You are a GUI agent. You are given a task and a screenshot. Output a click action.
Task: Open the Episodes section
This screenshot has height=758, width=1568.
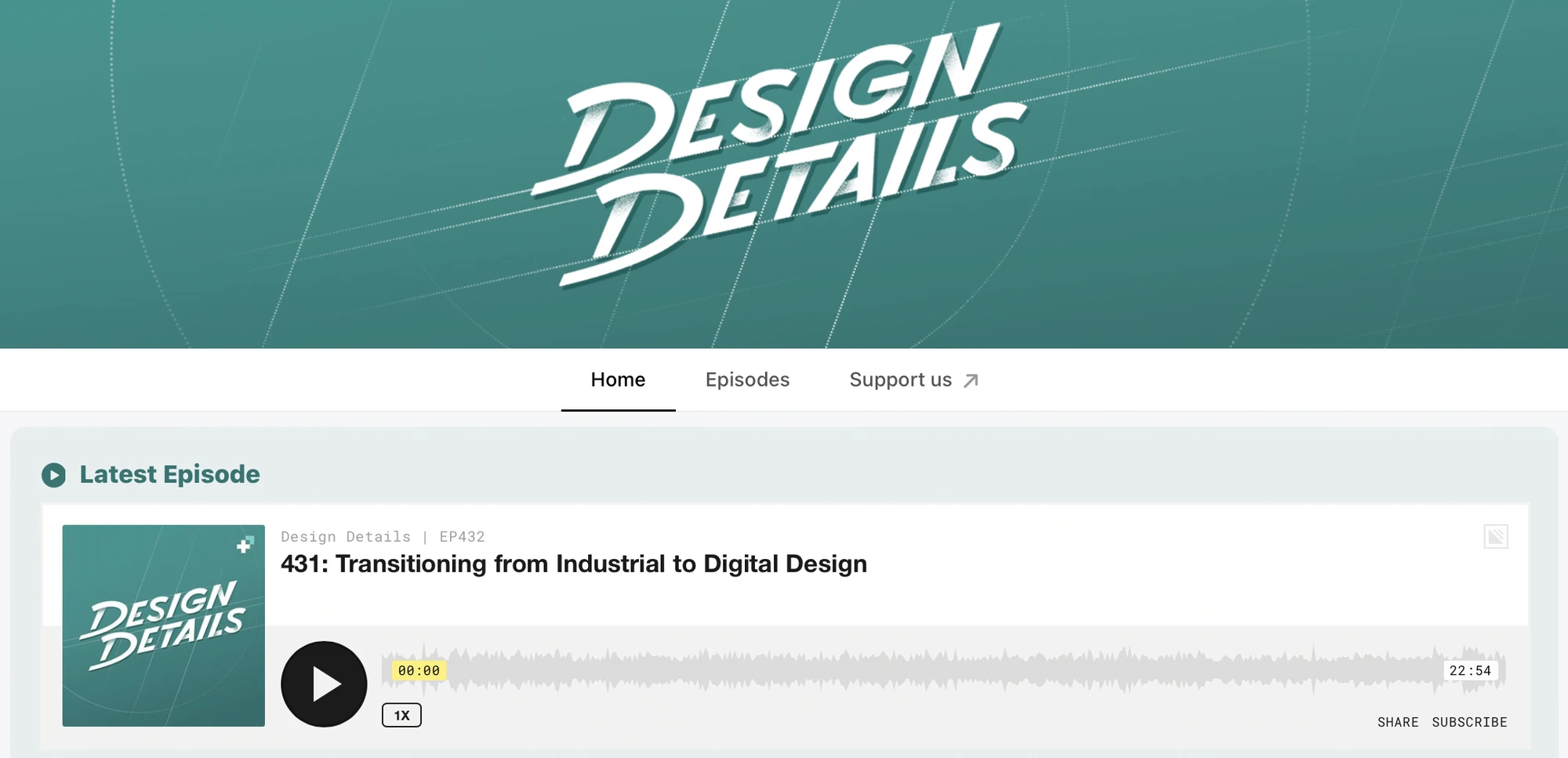(x=746, y=379)
